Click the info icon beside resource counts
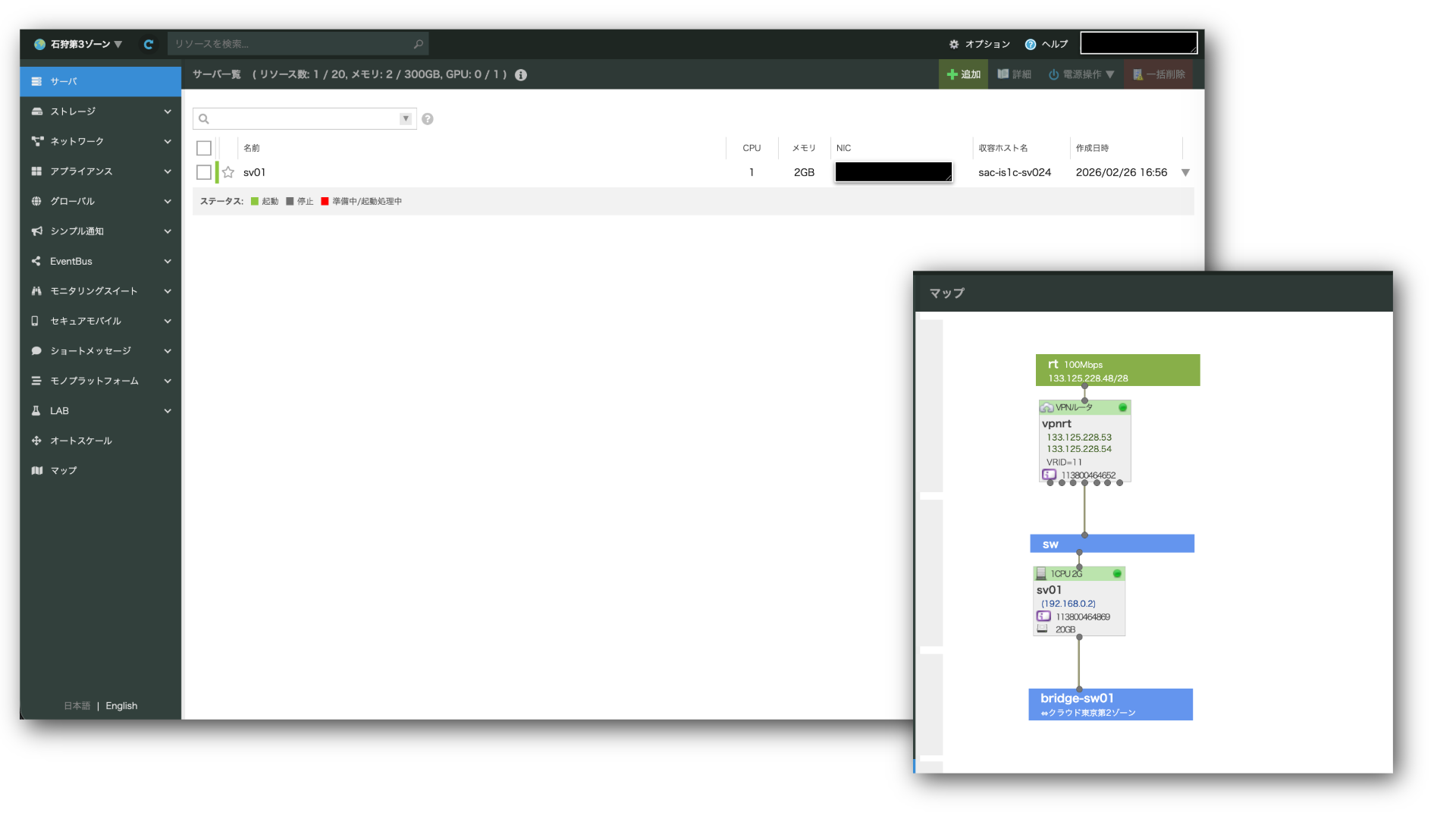The width and height of the screenshot is (1456, 819). (521, 74)
